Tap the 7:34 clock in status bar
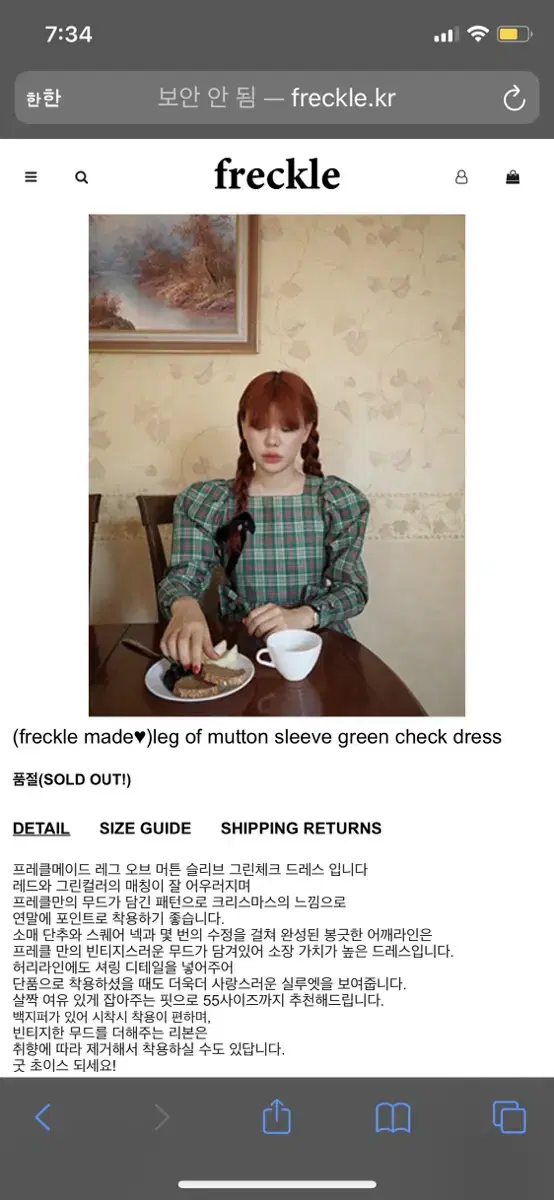 pyautogui.click(x=69, y=34)
